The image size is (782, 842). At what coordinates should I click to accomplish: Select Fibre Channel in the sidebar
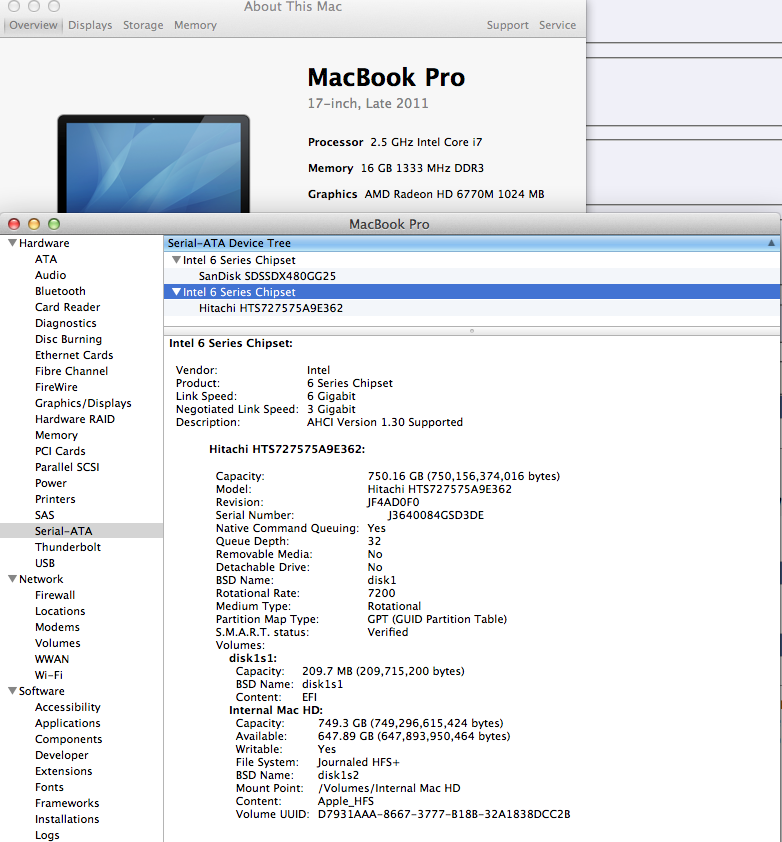point(71,371)
